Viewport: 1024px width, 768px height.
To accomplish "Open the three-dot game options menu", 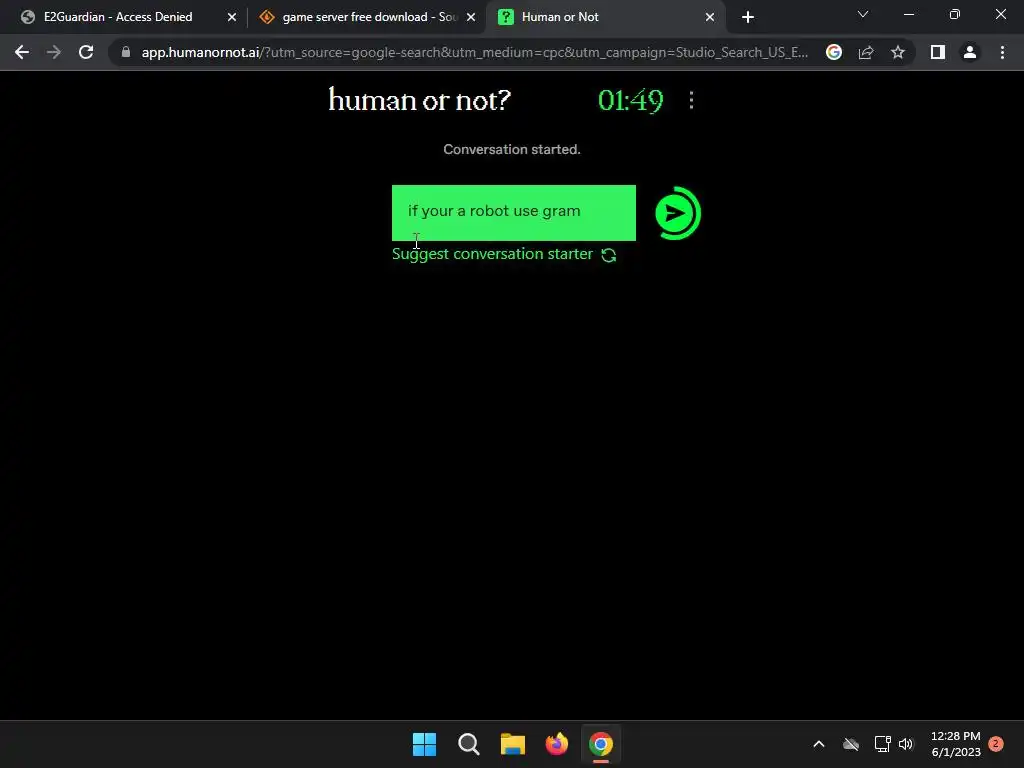I will (x=691, y=100).
